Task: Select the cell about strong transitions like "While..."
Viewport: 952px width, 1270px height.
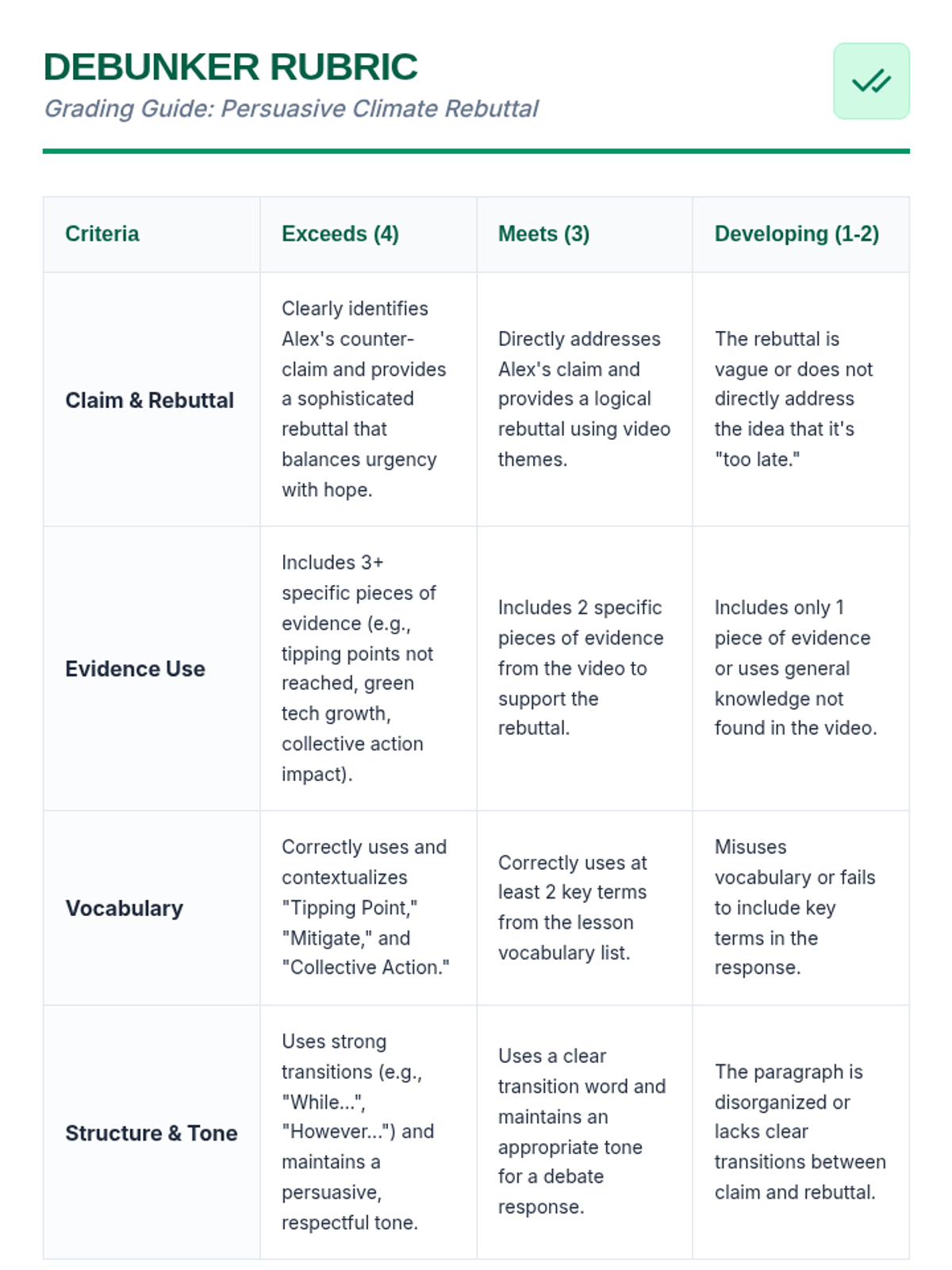Action: (x=368, y=1132)
